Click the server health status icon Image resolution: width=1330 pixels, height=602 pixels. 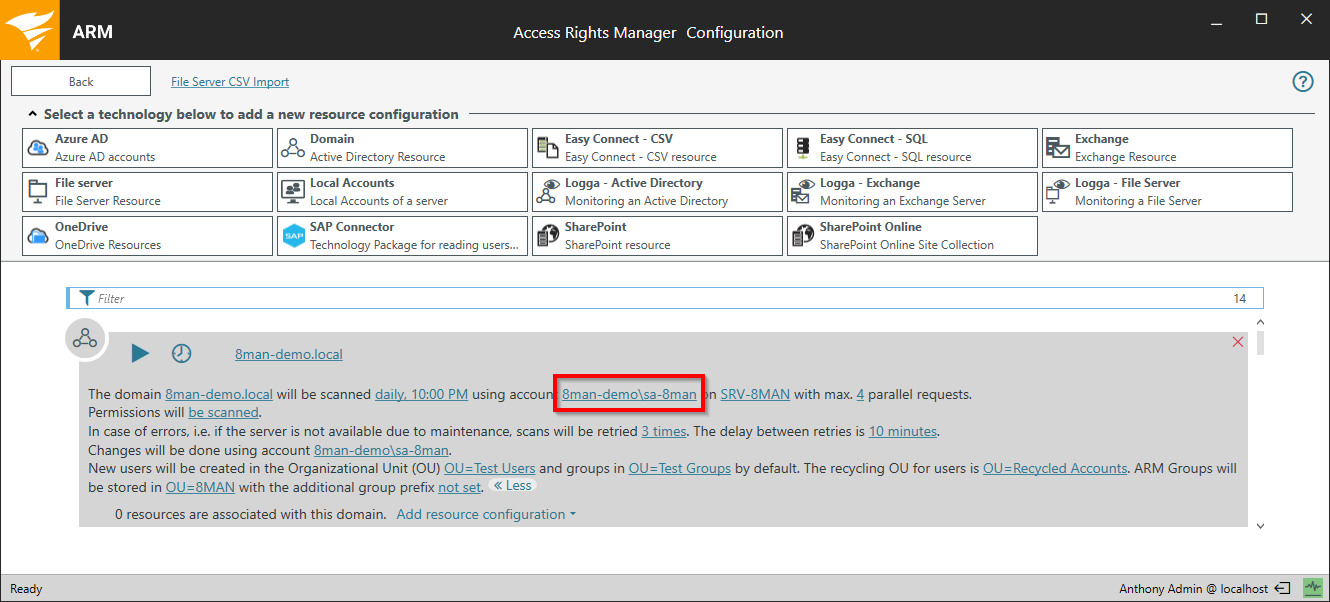point(1311,588)
